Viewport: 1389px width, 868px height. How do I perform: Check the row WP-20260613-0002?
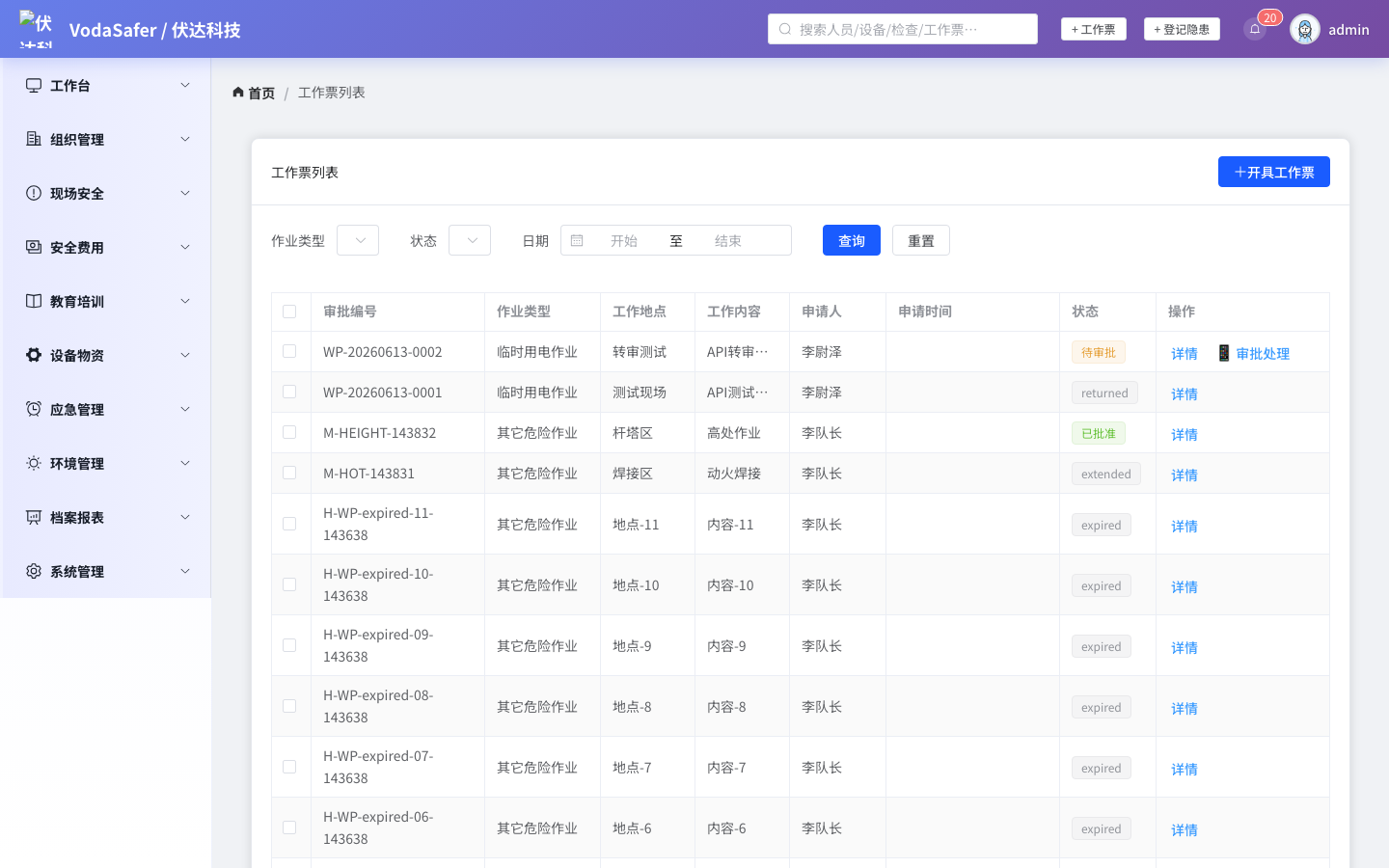289,351
